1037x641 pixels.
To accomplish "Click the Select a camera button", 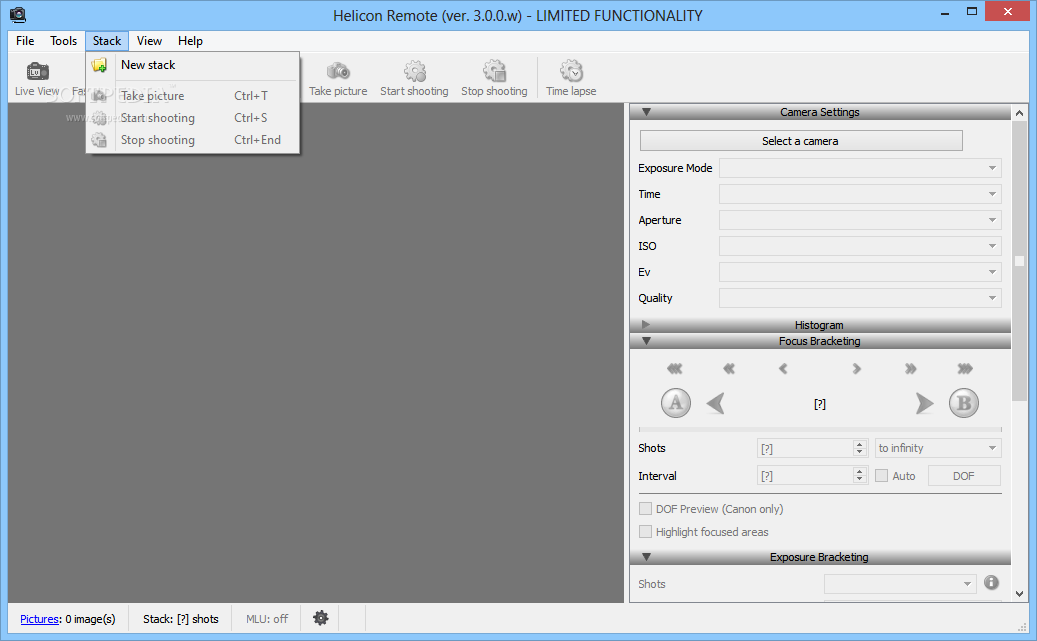I will click(801, 141).
